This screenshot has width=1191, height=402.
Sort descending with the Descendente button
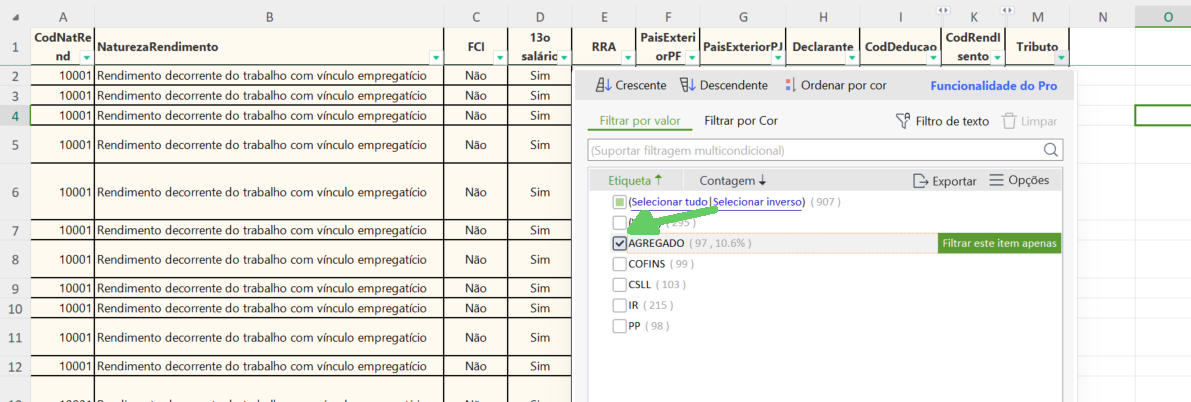pos(723,85)
